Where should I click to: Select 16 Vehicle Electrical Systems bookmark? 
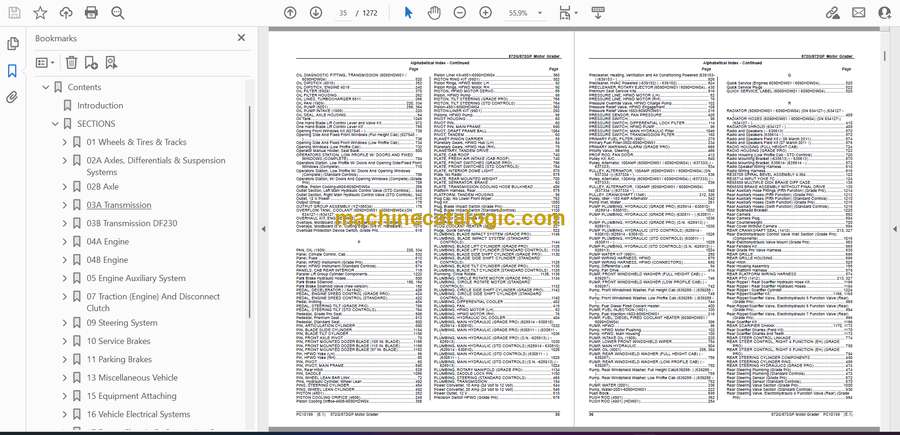(x=138, y=414)
